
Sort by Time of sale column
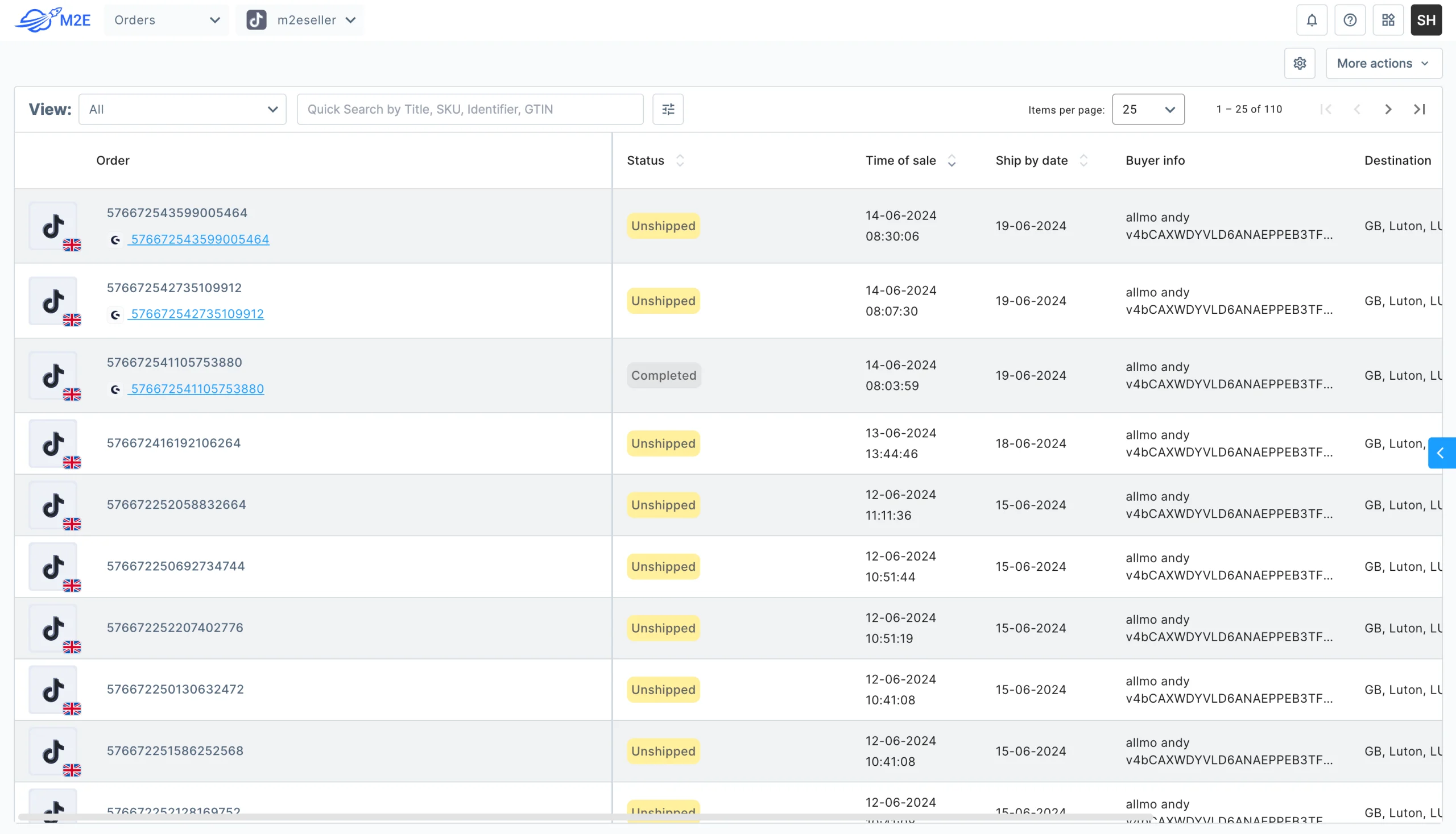tap(951, 160)
